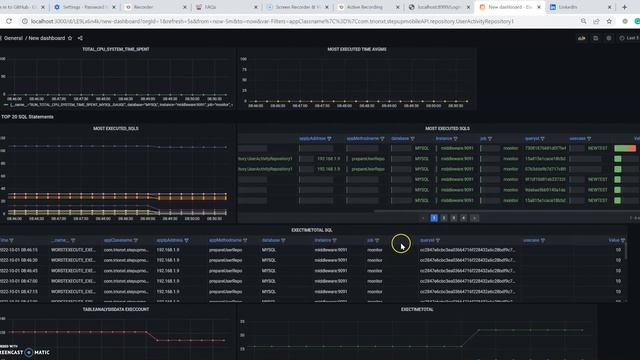Open dashboard settings gear icon
The height and width of the screenshot is (360, 640).
point(609,38)
